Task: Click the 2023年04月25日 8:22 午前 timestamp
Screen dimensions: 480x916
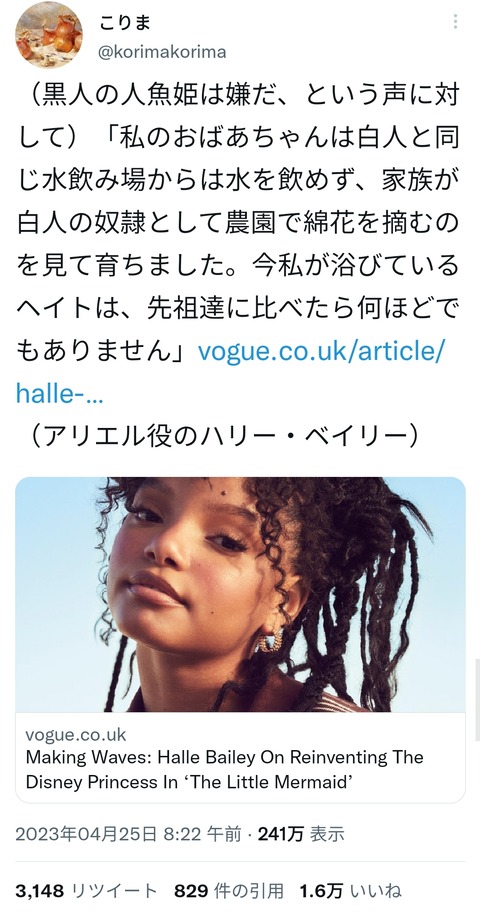Action: (x=128, y=835)
